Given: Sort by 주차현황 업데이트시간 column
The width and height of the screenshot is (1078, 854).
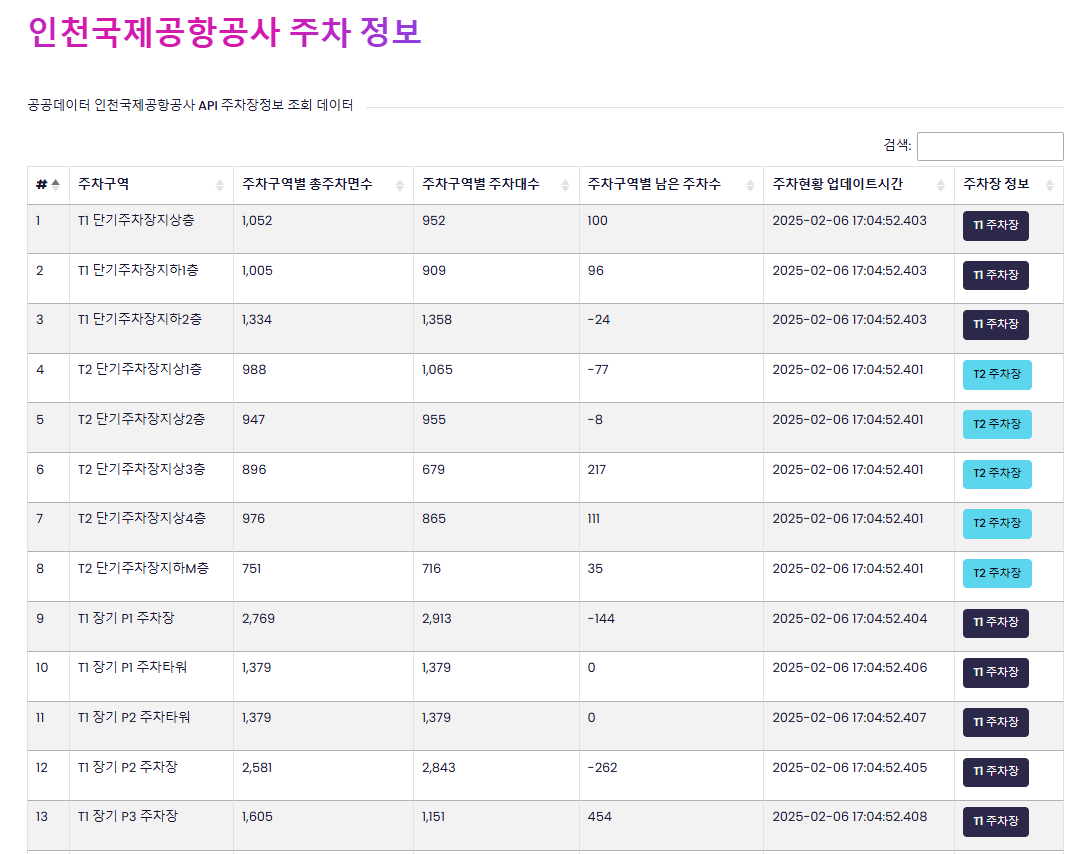Looking at the screenshot, I should [x=859, y=185].
